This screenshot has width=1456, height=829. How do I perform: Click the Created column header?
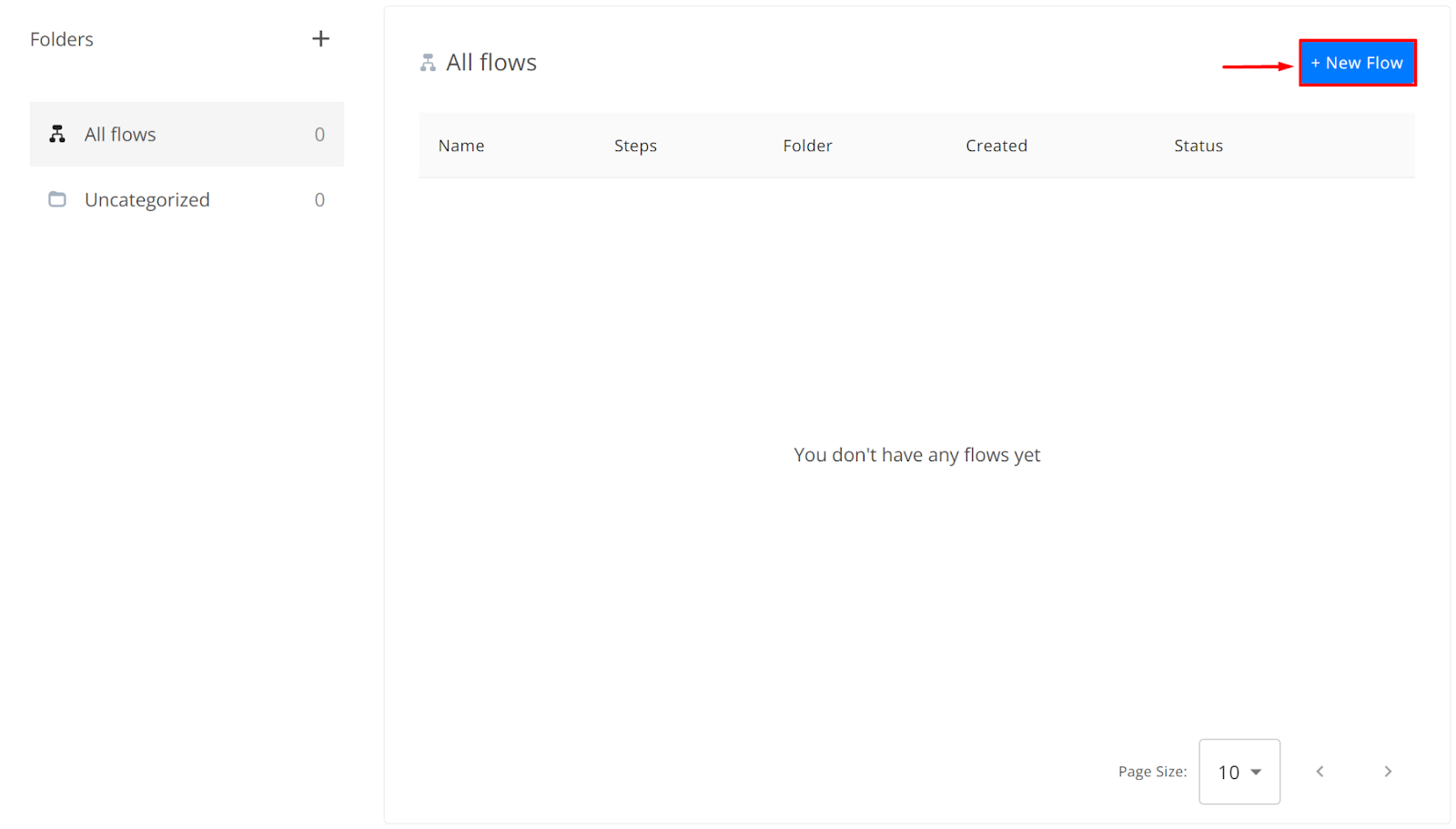pyautogui.click(x=996, y=146)
